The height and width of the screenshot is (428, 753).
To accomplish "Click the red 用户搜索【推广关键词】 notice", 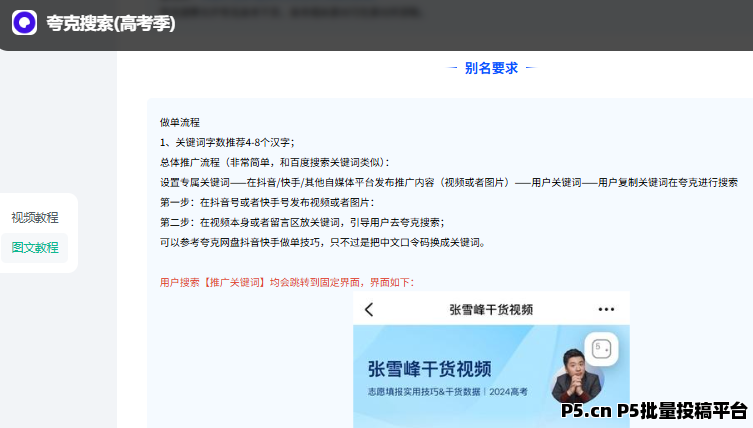I will (x=287, y=282).
